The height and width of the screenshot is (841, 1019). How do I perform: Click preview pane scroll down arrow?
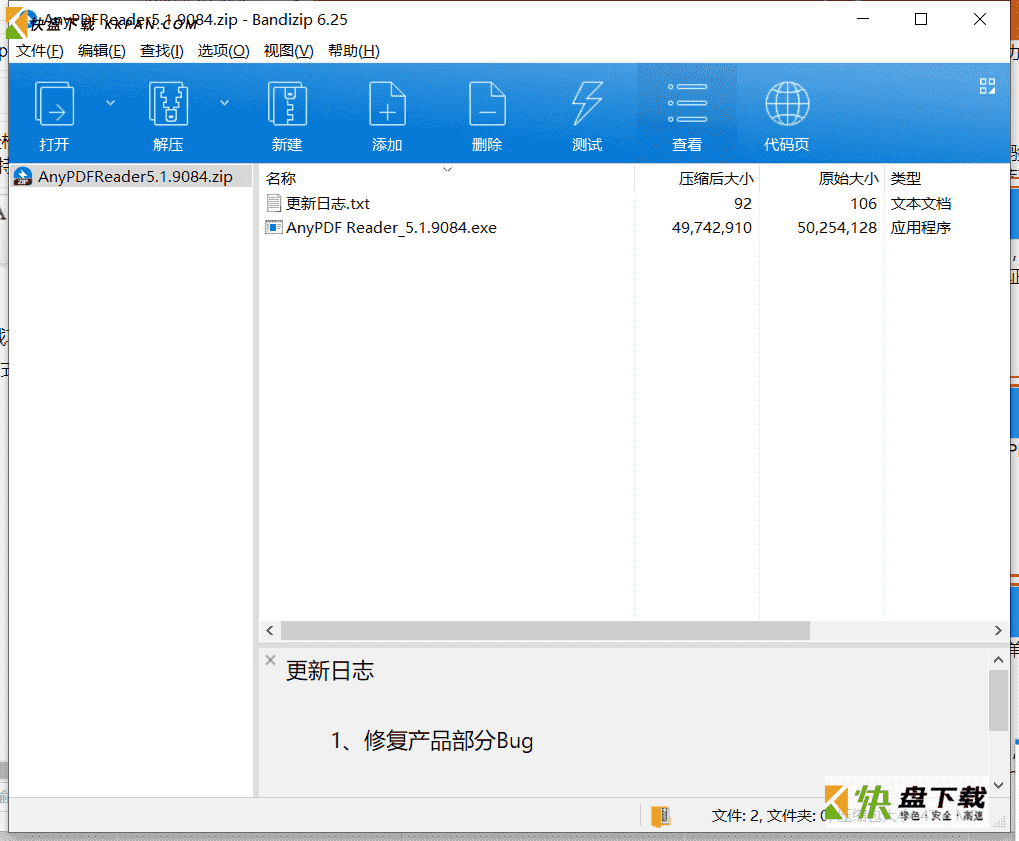coord(998,785)
